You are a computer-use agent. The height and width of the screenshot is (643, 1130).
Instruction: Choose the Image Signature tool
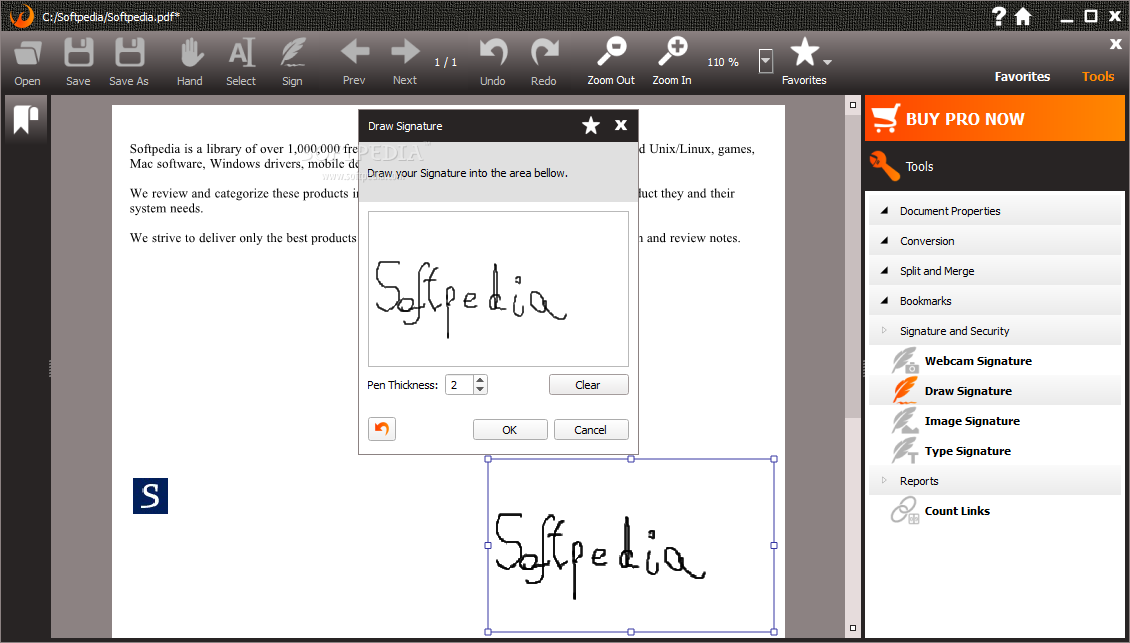point(995,421)
